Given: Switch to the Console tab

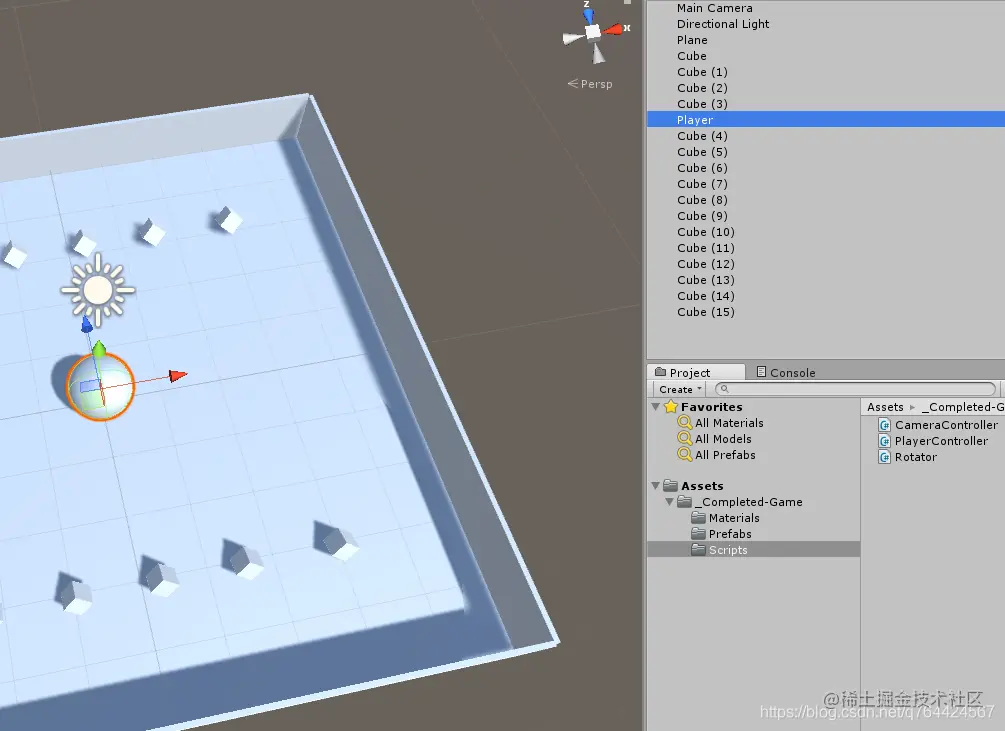Looking at the screenshot, I should click(x=786, y=372).
